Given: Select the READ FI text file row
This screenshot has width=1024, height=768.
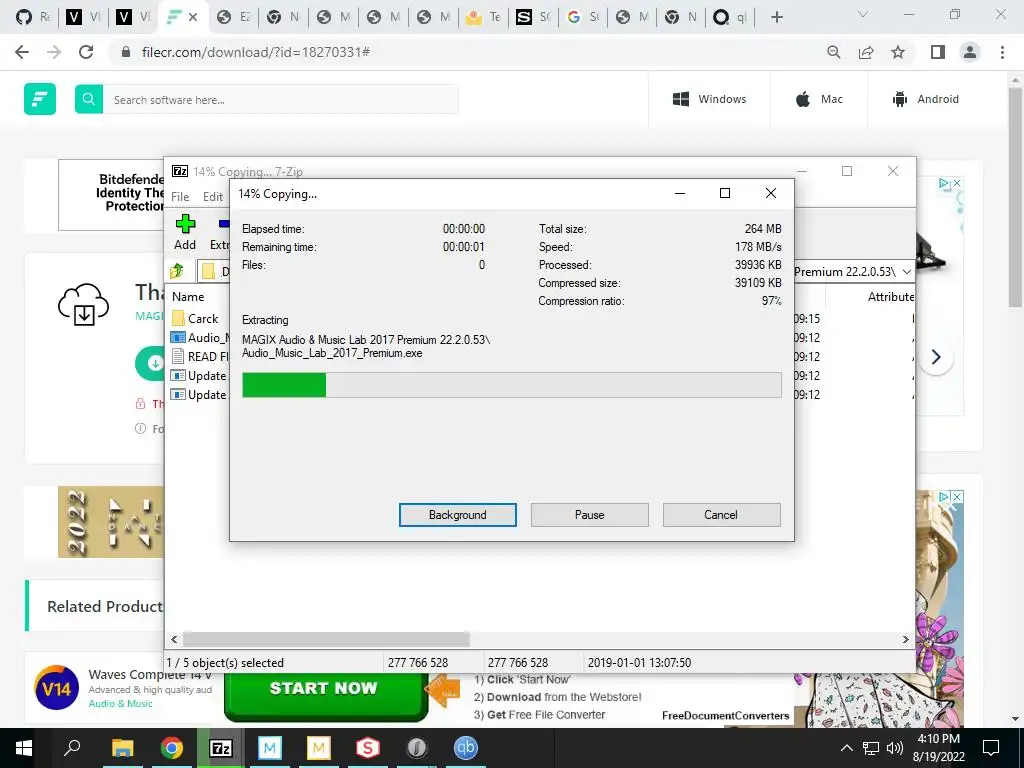Looking at the screenshot, I should (199, 357).
